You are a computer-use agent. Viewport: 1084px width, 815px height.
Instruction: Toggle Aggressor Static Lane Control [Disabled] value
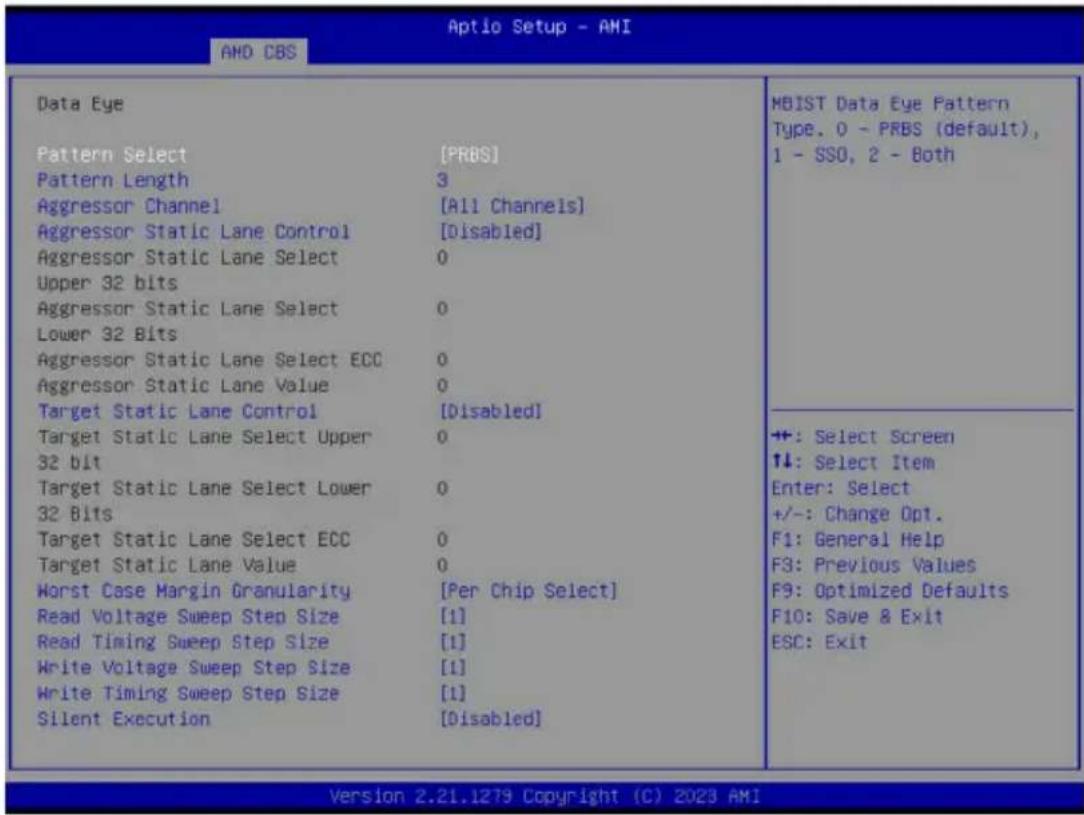490,232
